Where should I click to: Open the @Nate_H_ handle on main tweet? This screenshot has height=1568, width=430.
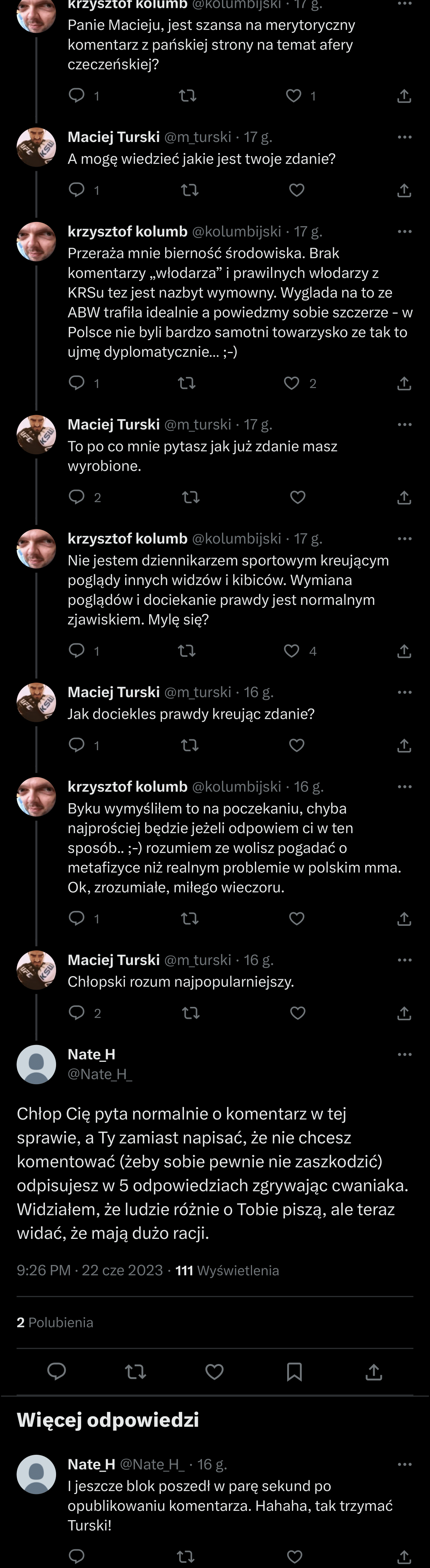(100, 1074)
